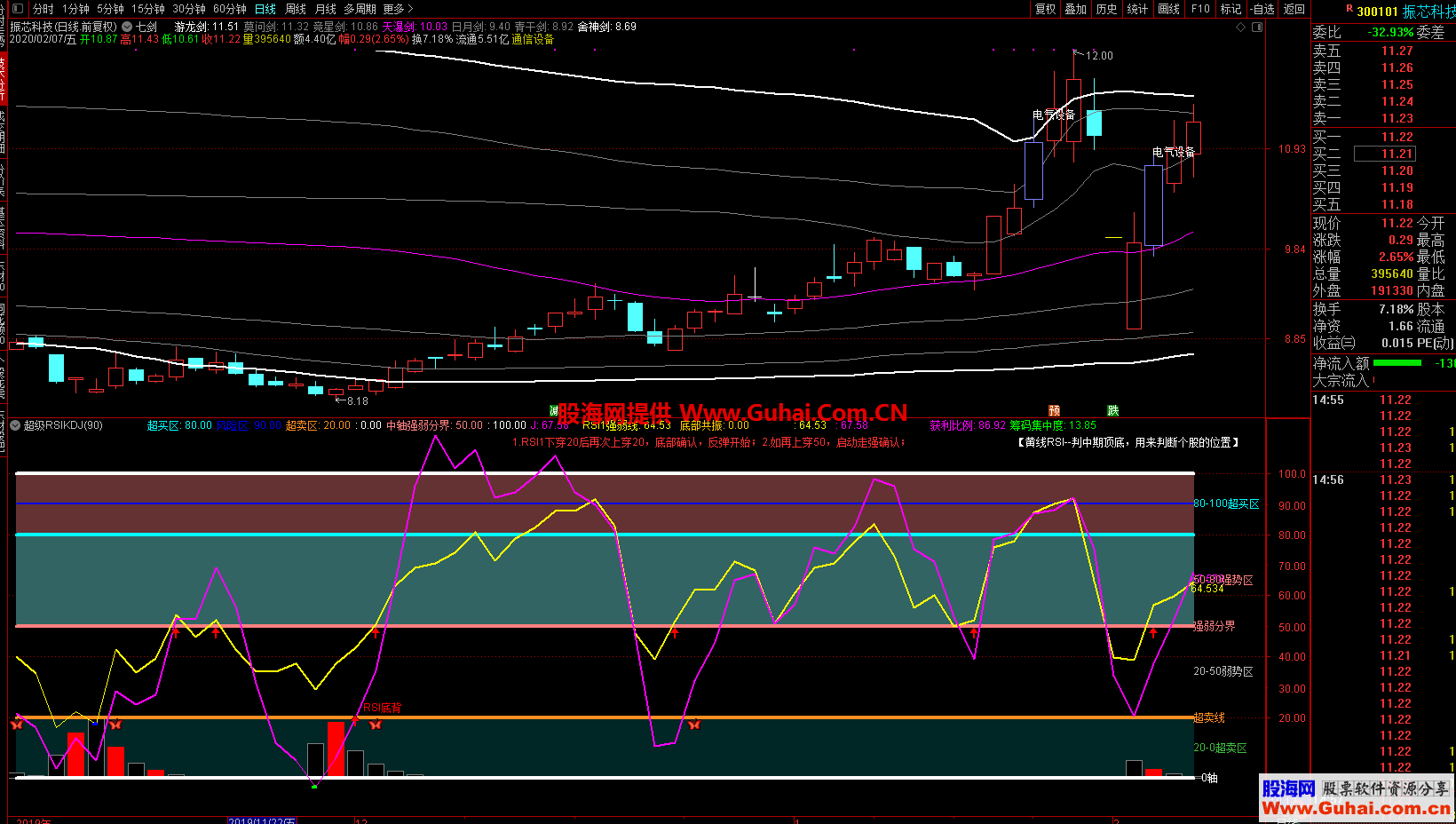The width and height of the screenshot is (1456, 824).
Task: Click the 振芯科技(日线,前复权) chart title
Action: pyautogui.click(x=63, y=27)
